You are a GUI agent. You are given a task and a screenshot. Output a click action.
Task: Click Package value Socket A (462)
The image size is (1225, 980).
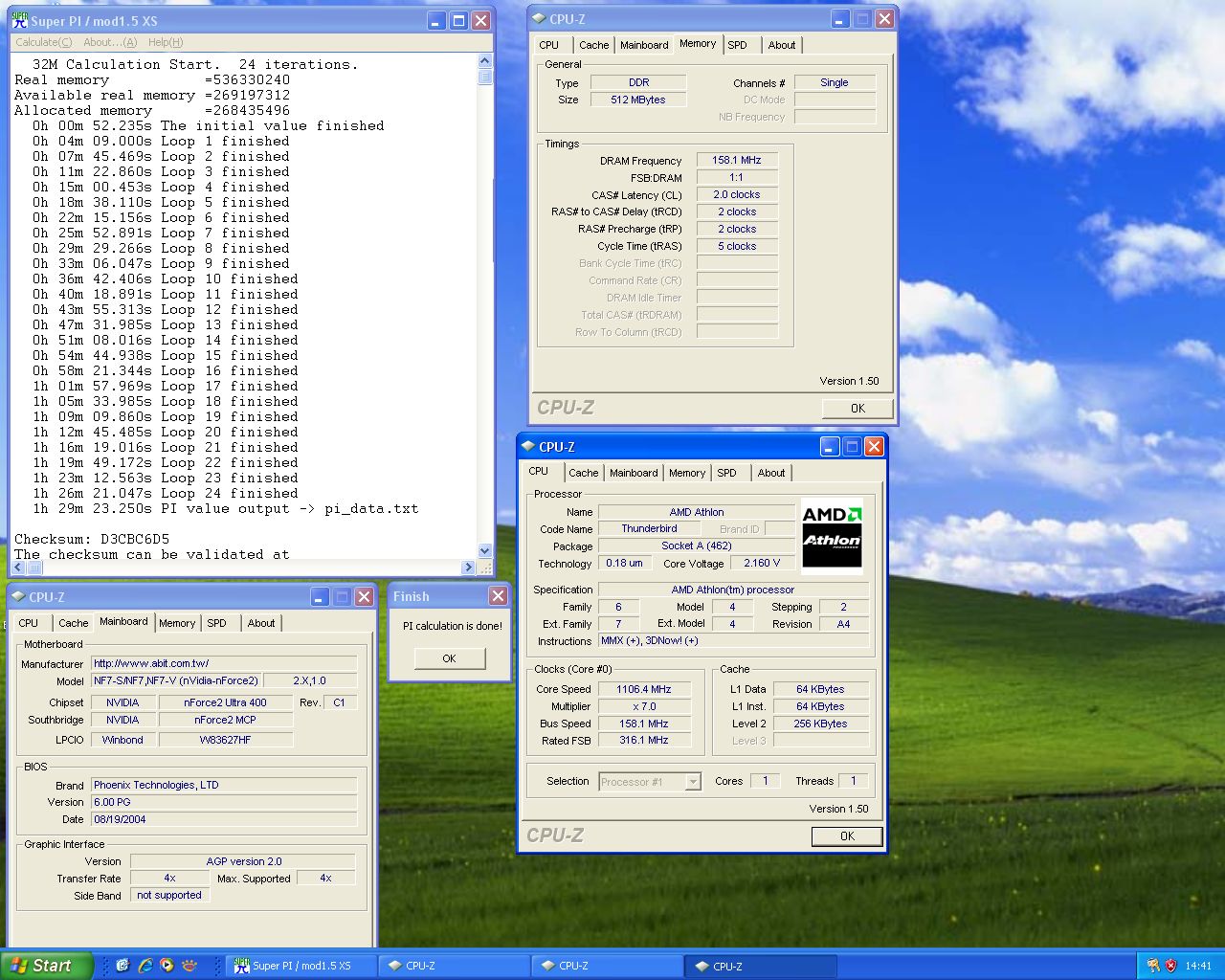697,546
